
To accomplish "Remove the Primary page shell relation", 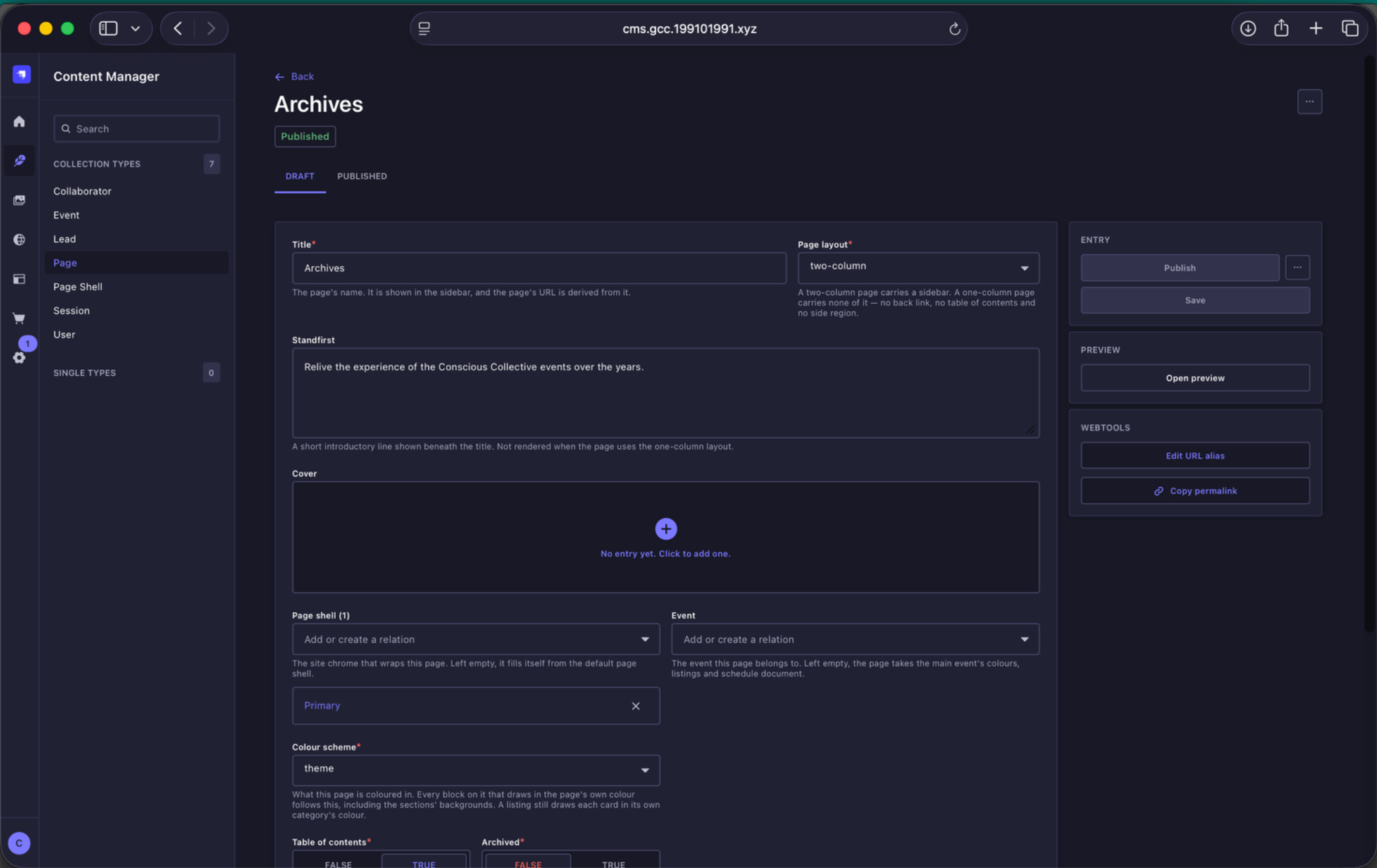I will (x=636, y=705).
